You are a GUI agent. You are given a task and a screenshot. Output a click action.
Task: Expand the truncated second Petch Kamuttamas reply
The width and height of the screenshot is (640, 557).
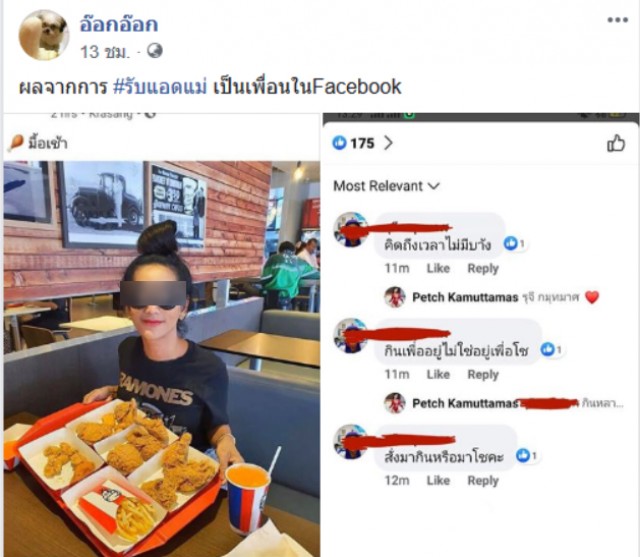pyautogui.click(x=602, y=403)
